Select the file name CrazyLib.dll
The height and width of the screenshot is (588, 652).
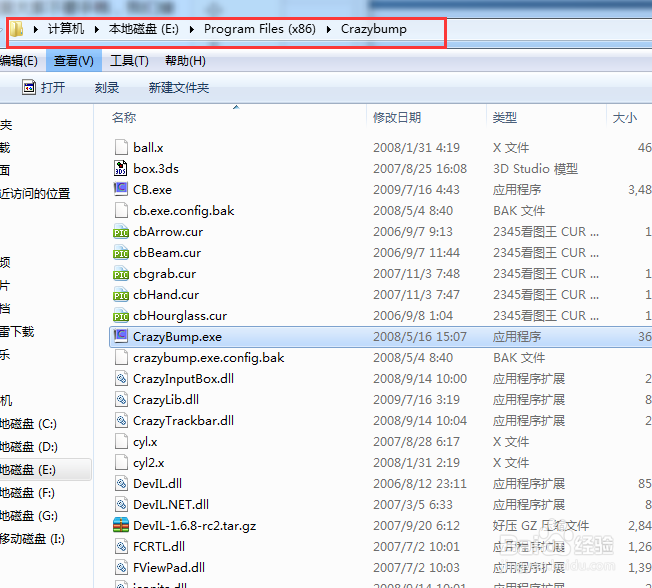tap(166, 400)
